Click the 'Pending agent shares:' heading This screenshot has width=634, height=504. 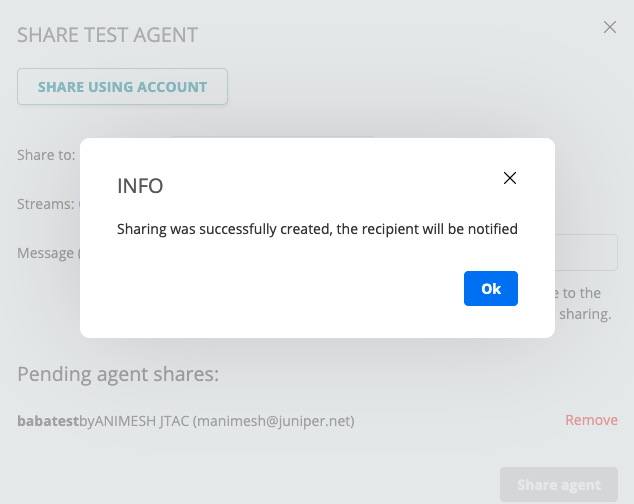(118, 374)
